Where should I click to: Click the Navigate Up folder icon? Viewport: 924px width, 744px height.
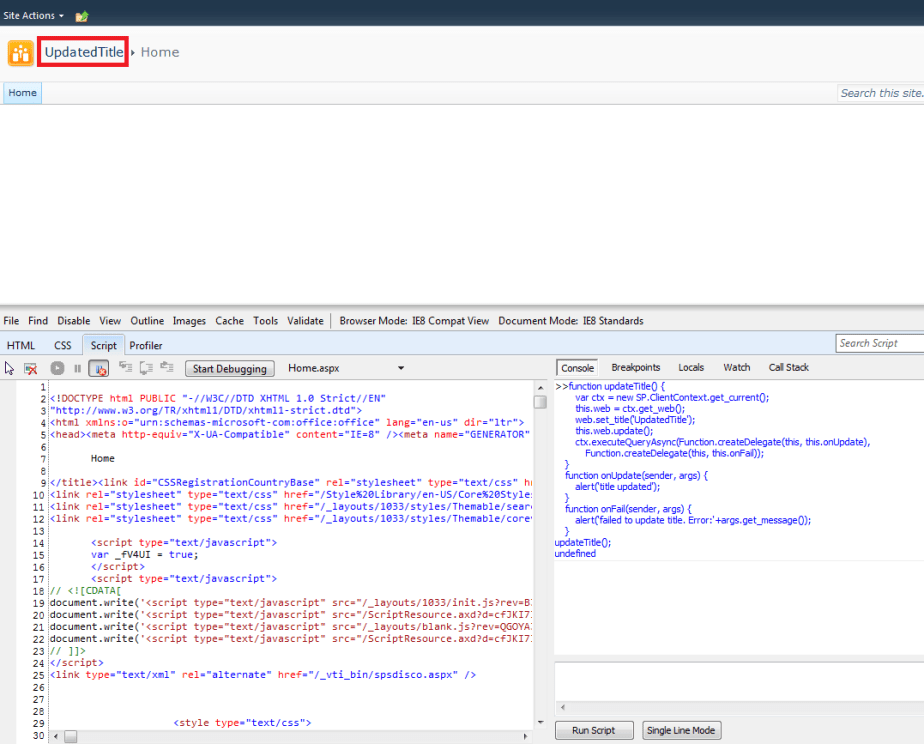click(x=82, y=16)
